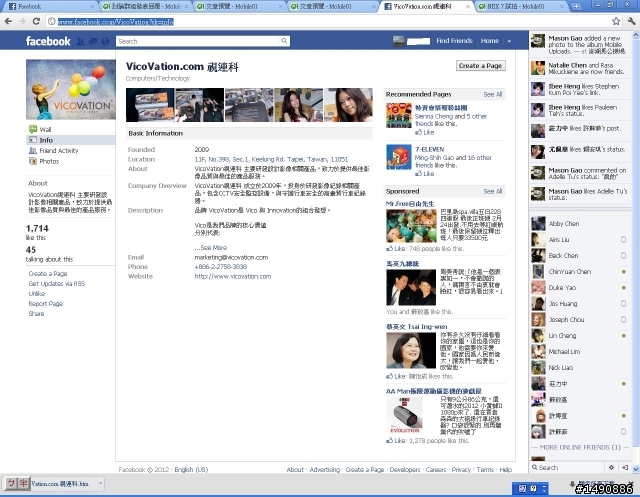Viewport: 640px width, 497px height.
Task: Click English (US) language link in footer
Action: coord(191,470)
